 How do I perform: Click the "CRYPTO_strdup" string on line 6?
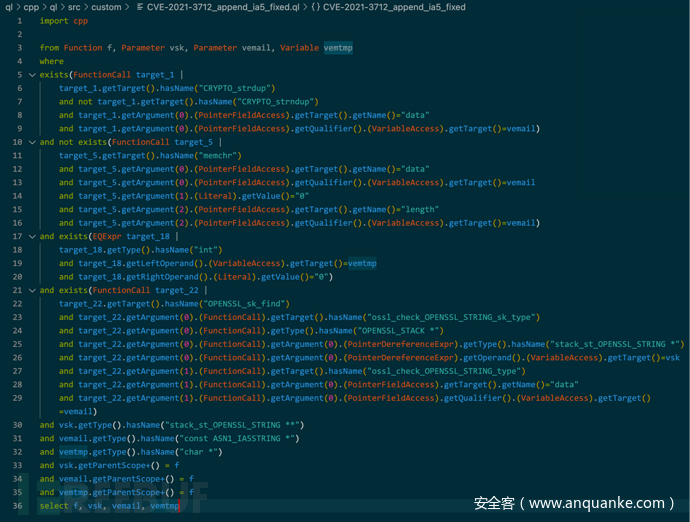coord(239,88)
